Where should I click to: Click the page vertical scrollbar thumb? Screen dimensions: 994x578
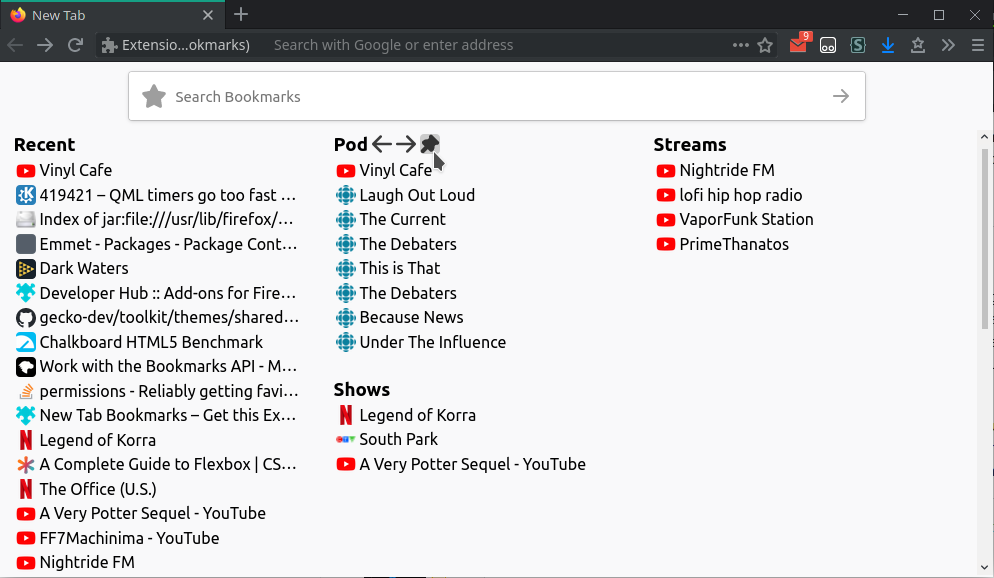pos(984,238)
